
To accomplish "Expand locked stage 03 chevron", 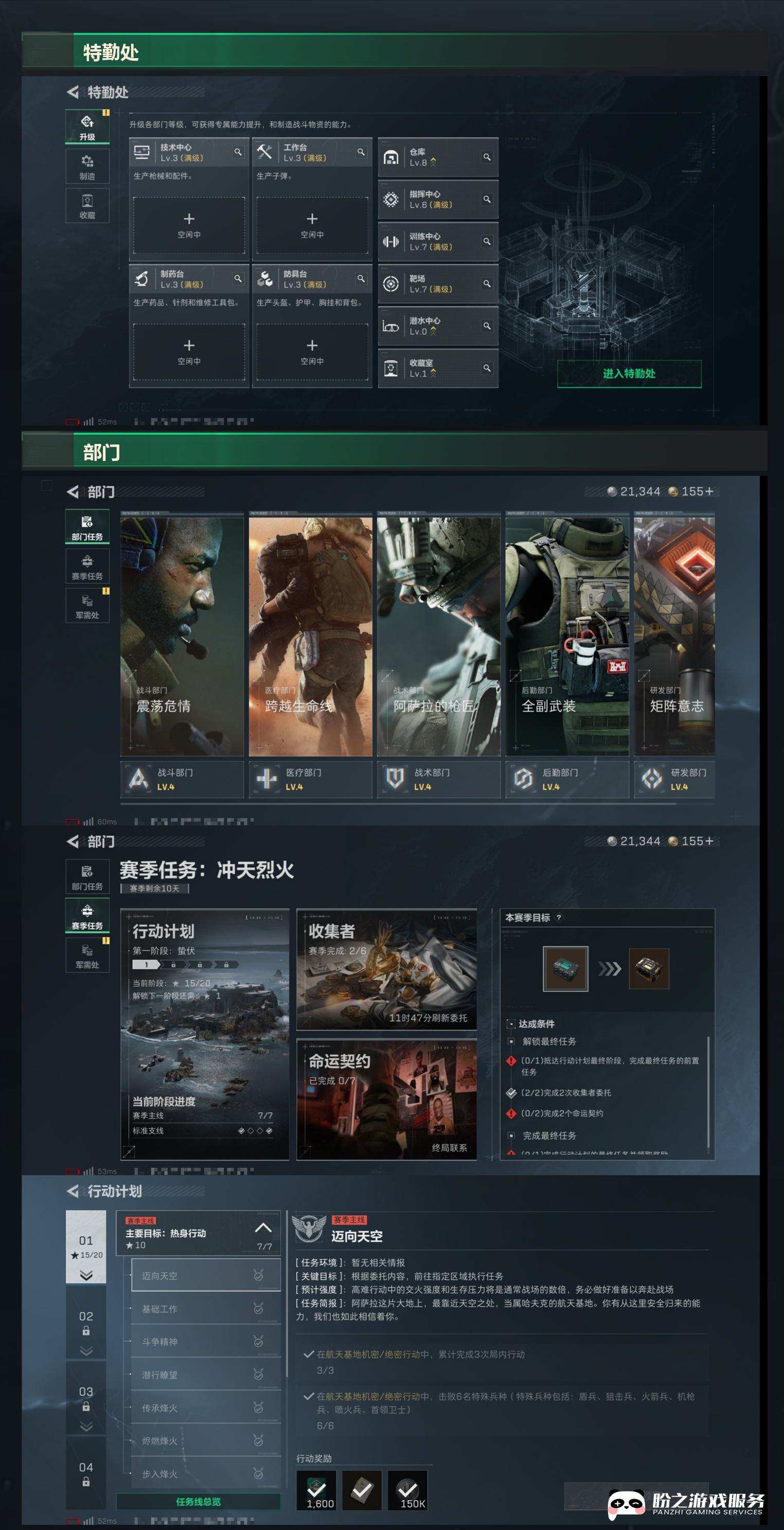I will point(86,1426).
